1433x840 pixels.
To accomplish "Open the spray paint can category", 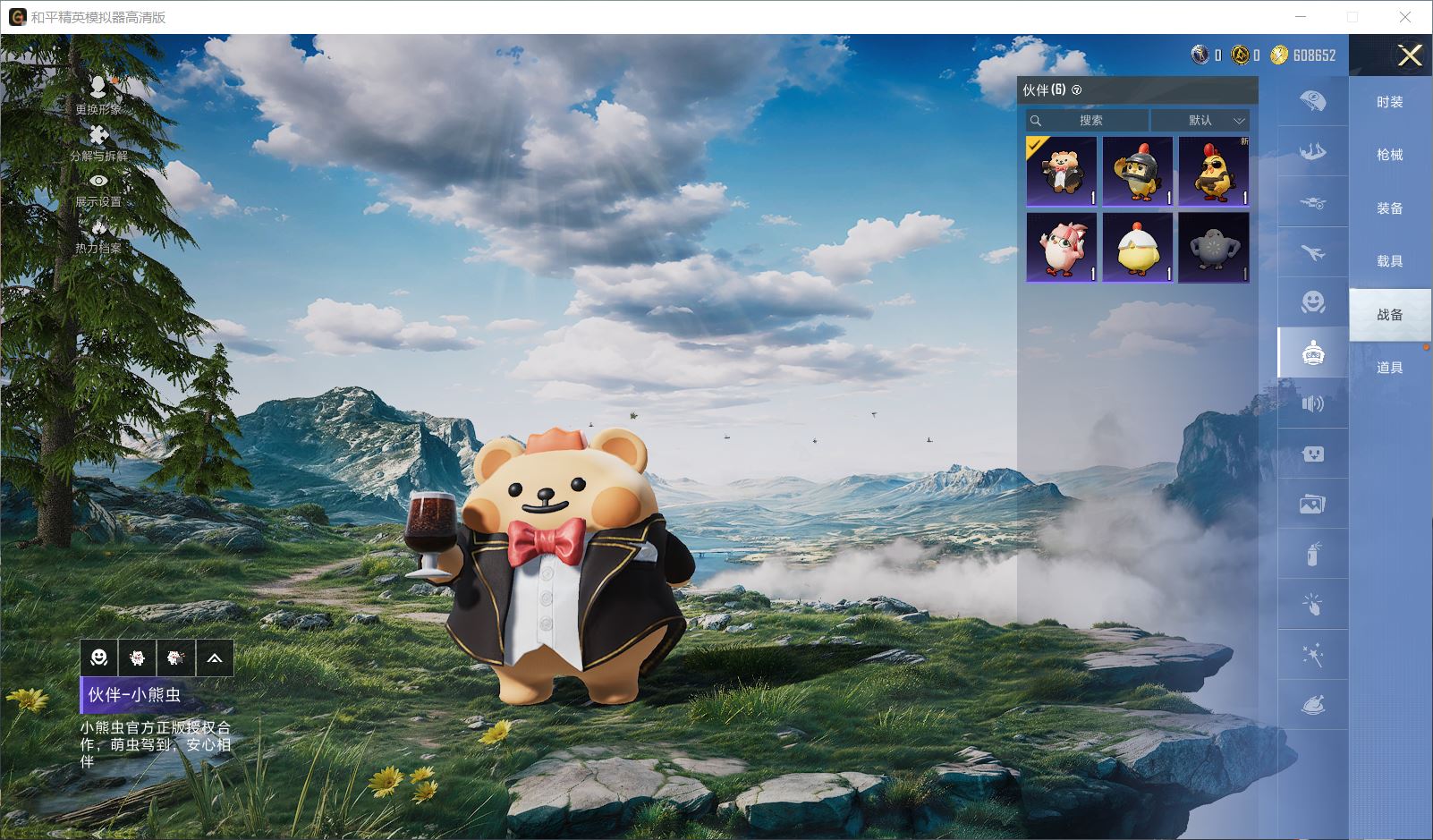I will pyautogui.click(x=1312, y=555).
